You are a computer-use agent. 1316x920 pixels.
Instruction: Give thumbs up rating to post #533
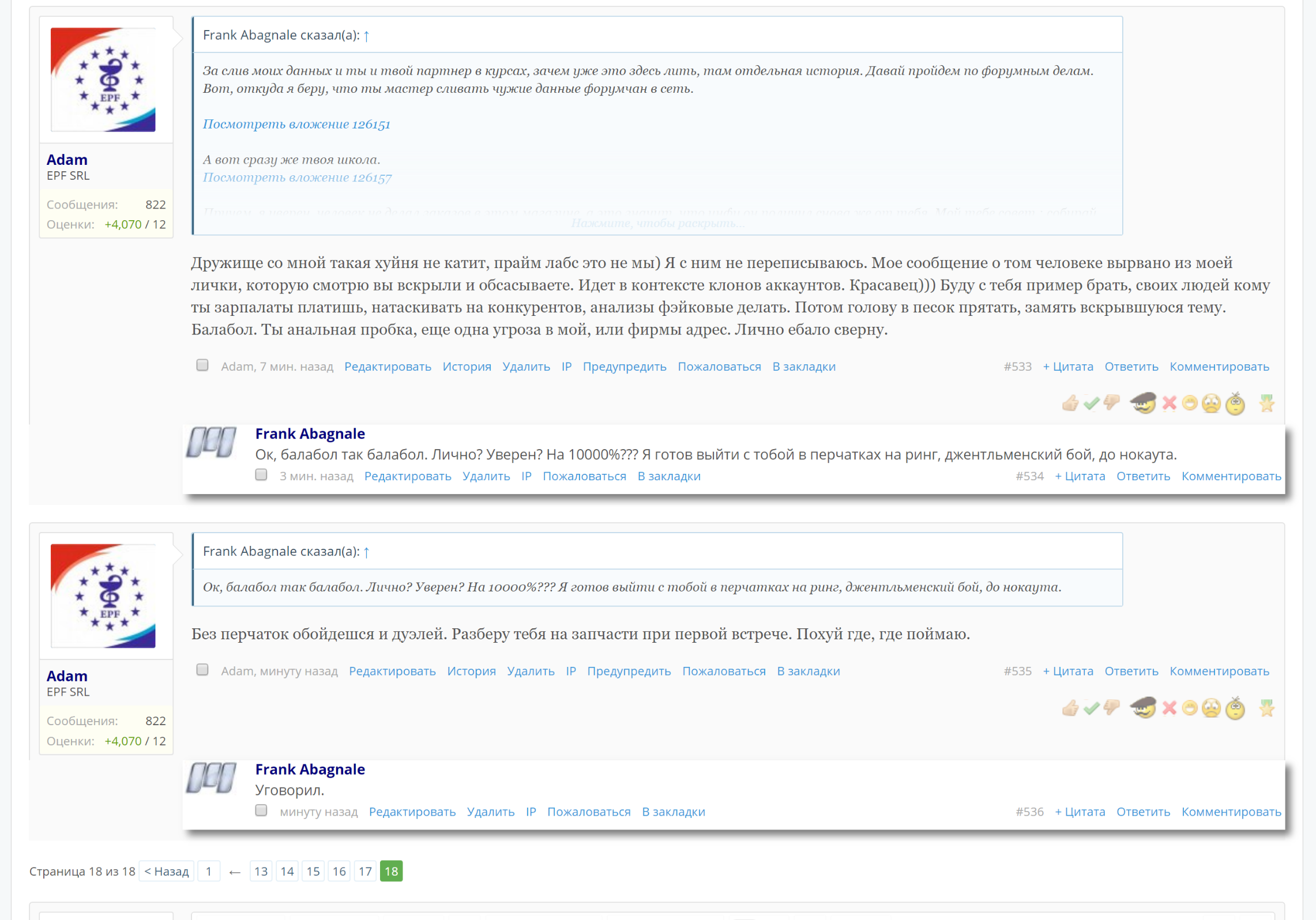pos(1070,403)
